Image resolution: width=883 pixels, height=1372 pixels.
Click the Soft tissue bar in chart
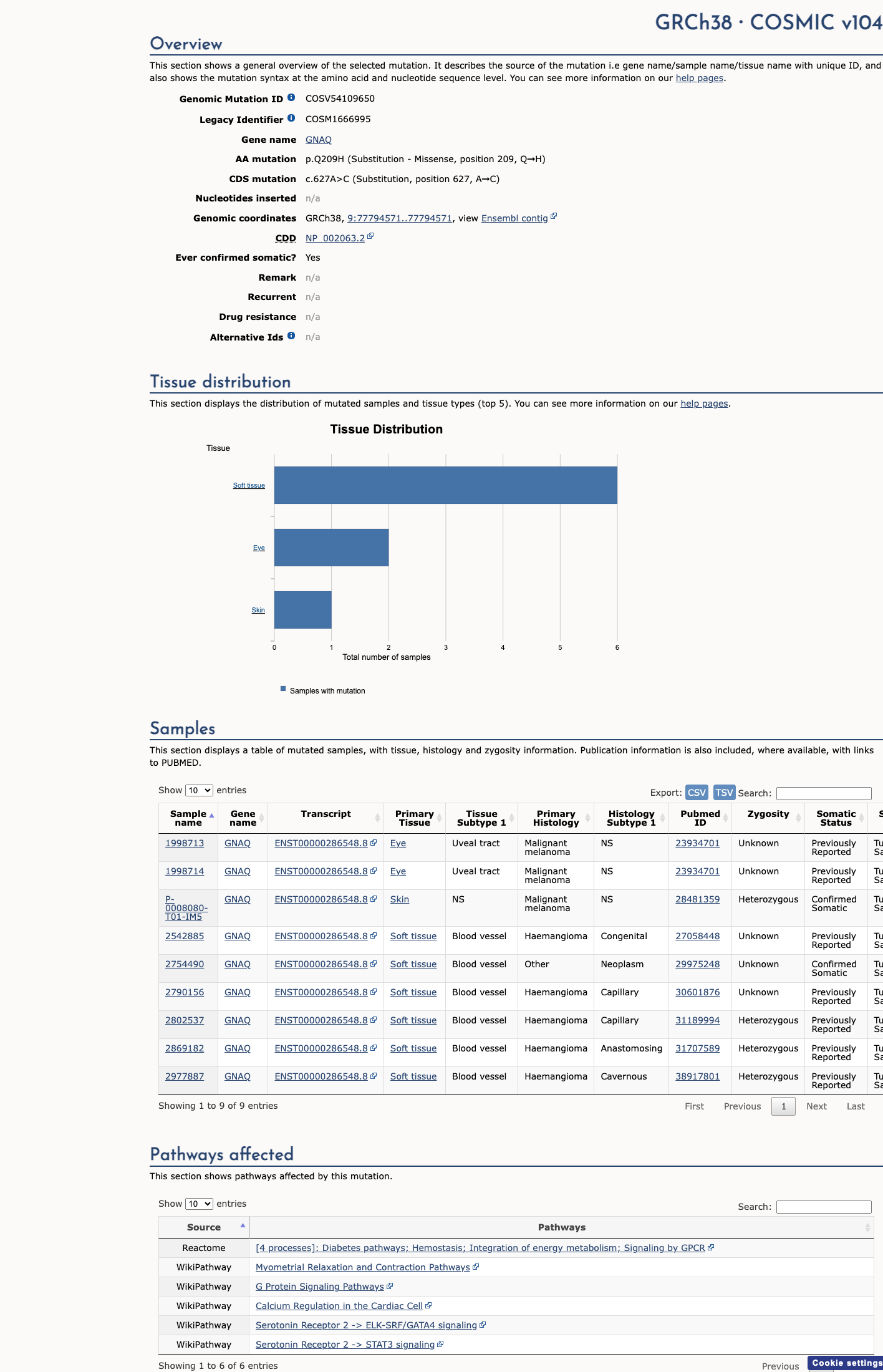click(x=446, y=485)
